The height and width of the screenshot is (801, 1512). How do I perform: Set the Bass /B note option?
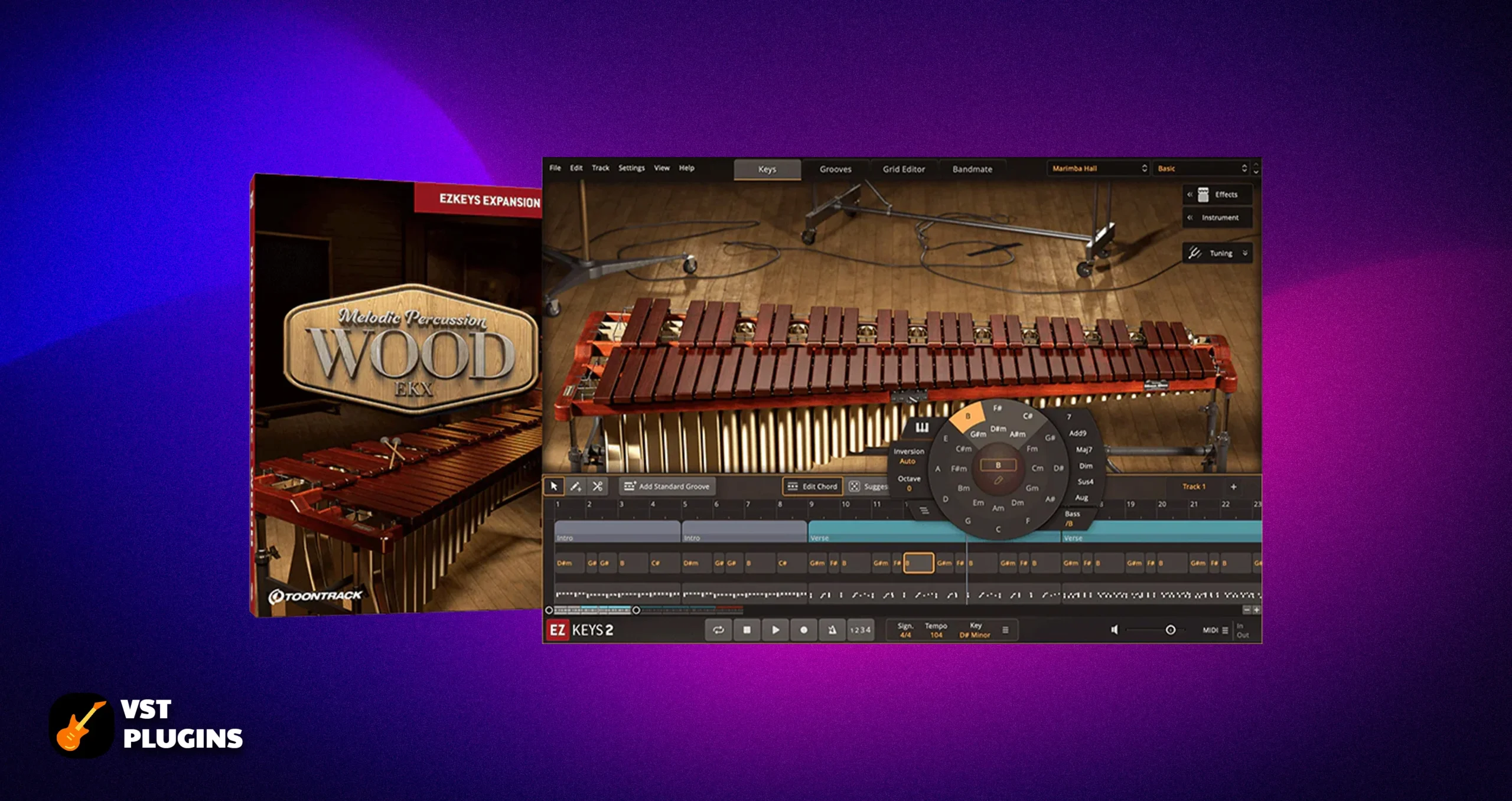pos(1069,524)
